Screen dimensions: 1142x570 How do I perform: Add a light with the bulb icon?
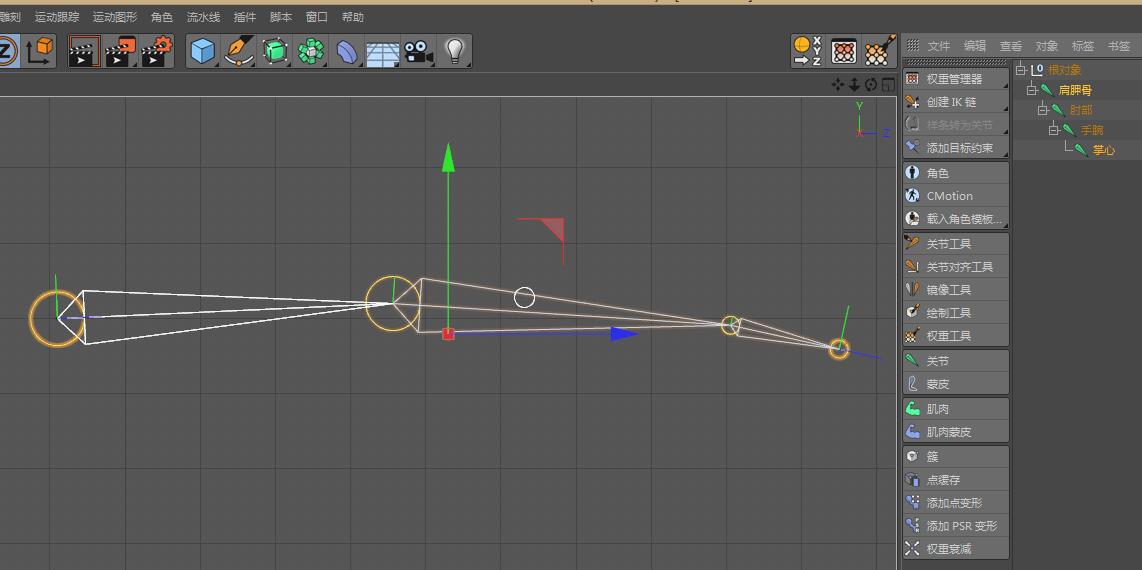(455, 50)
